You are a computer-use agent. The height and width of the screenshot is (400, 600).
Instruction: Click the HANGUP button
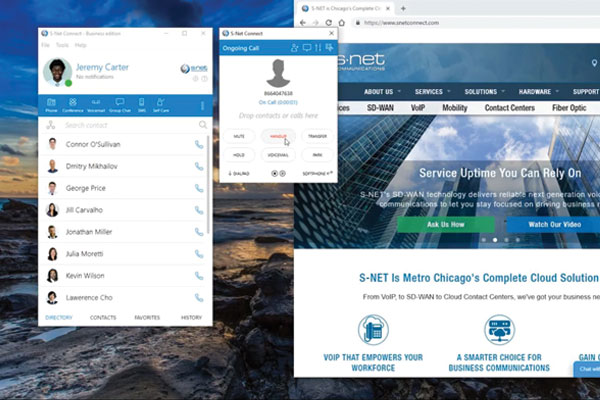[x=278, y=136]
